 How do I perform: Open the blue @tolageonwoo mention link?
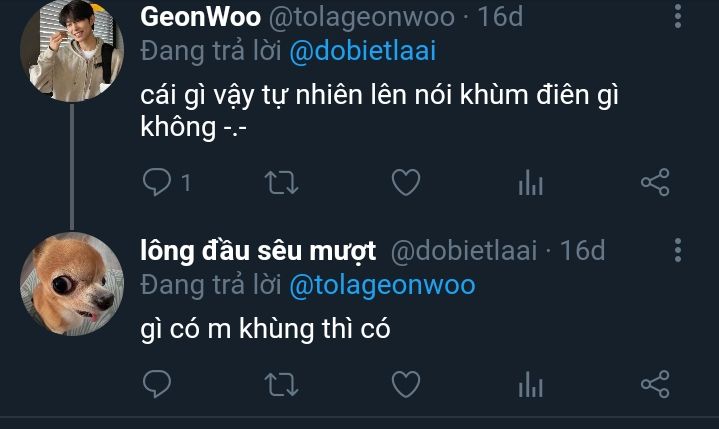382,285
